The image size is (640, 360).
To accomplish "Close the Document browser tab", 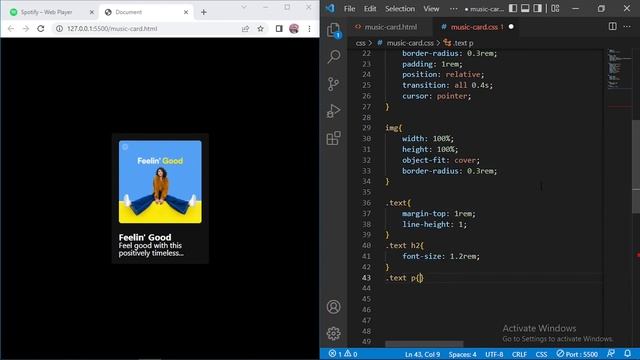I will [186, 12].
